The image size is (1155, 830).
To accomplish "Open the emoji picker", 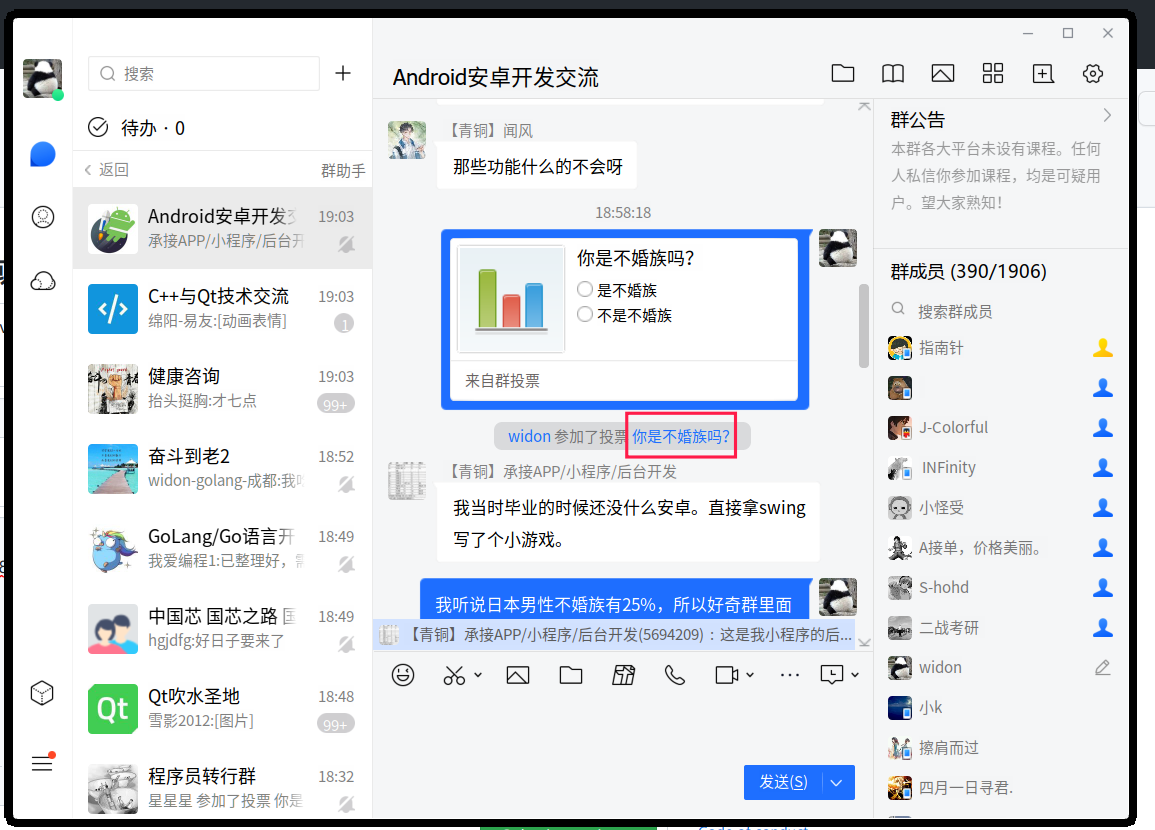I will click(x=403, y=675).
